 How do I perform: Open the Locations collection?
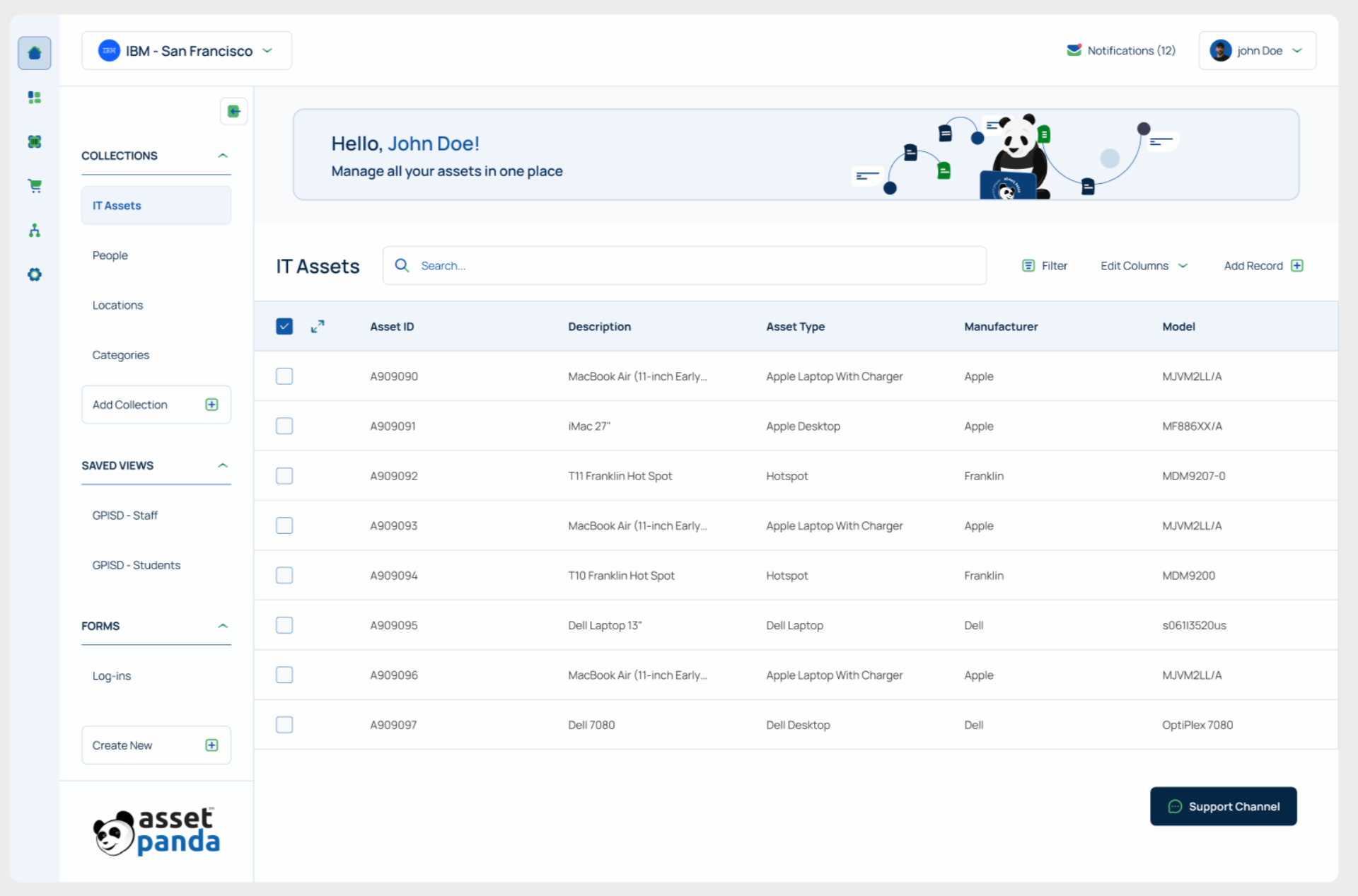pos(117,306)
